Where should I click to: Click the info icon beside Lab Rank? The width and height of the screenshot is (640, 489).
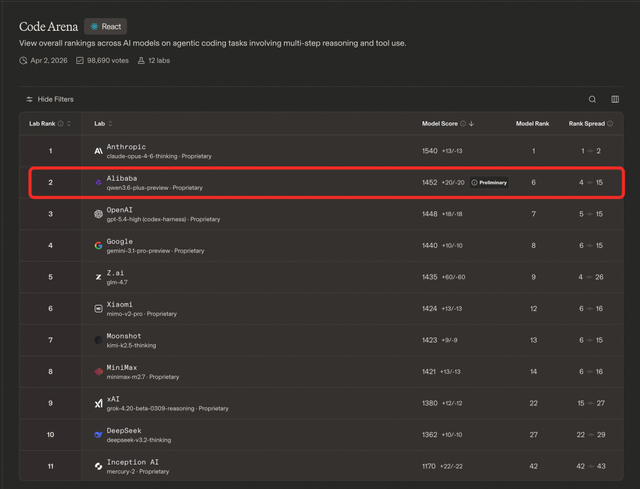(61, 124)
